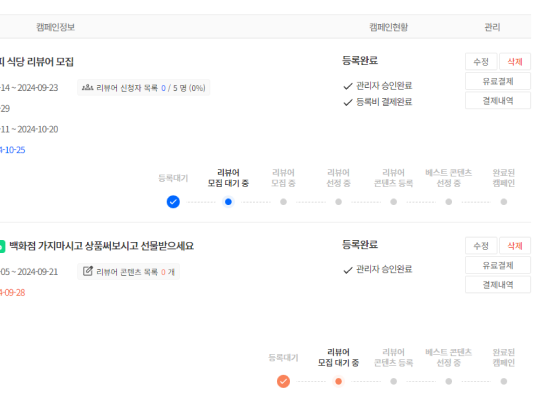Click checkmark beside second campaign's 관리자 승인완료
This screenshot has height=401, width=550.
[x=348, y=270]
